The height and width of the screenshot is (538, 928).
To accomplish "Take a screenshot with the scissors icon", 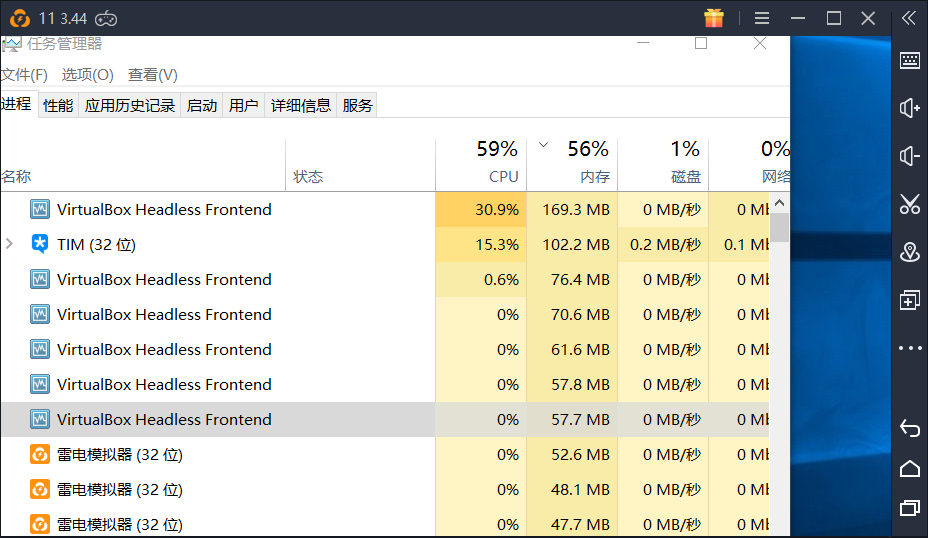I will tap(910, 205).
